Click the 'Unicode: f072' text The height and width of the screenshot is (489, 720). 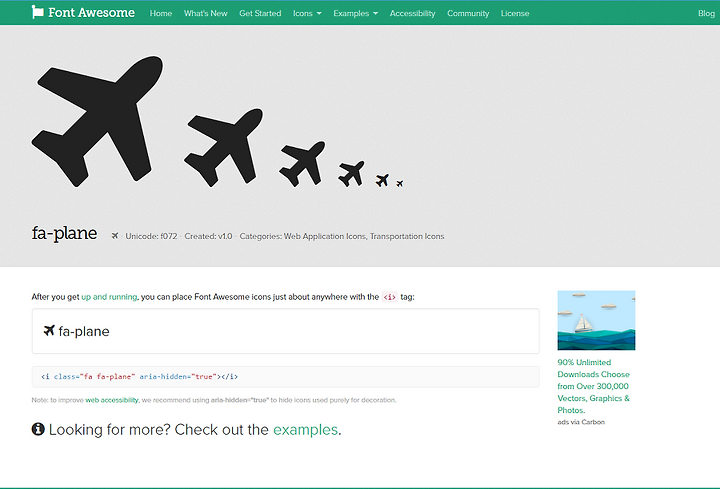(151, 236)
